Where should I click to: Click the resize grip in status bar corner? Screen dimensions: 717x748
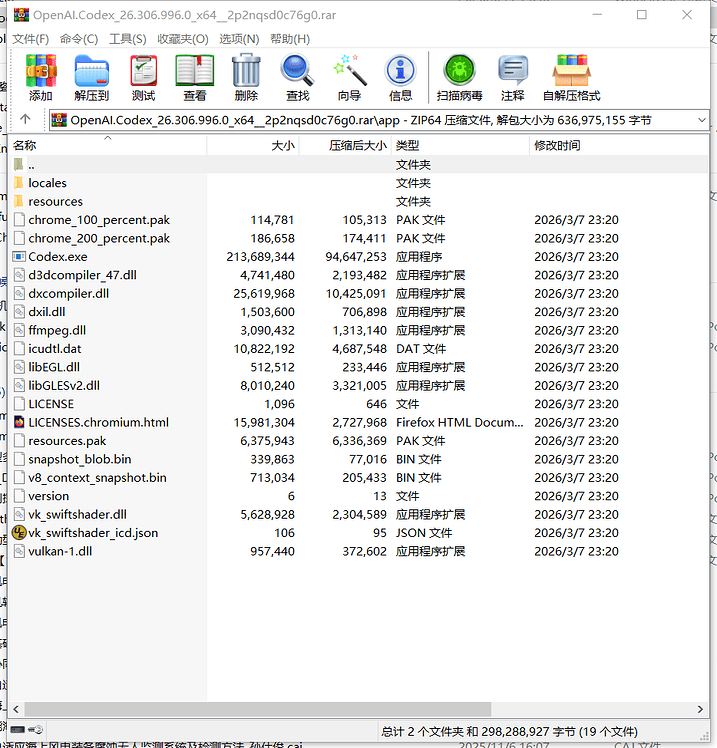coord(704,736)
